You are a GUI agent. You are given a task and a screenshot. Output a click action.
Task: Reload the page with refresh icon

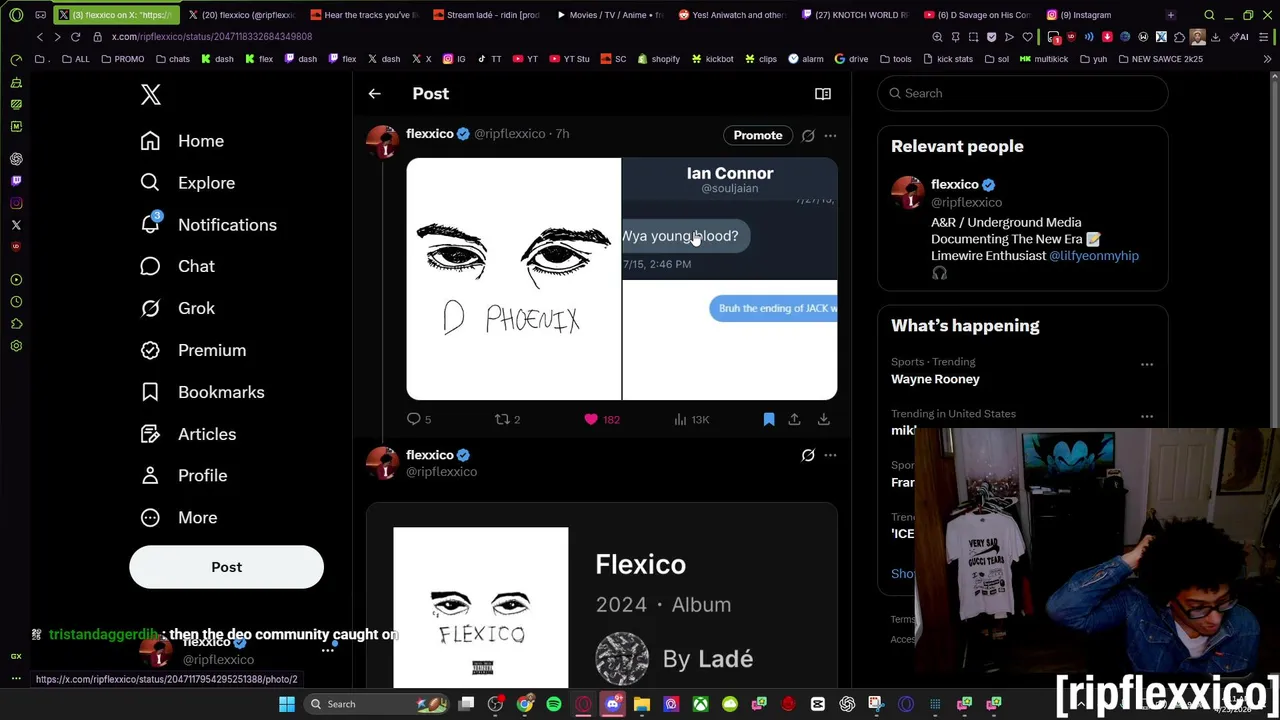(75, 37)
